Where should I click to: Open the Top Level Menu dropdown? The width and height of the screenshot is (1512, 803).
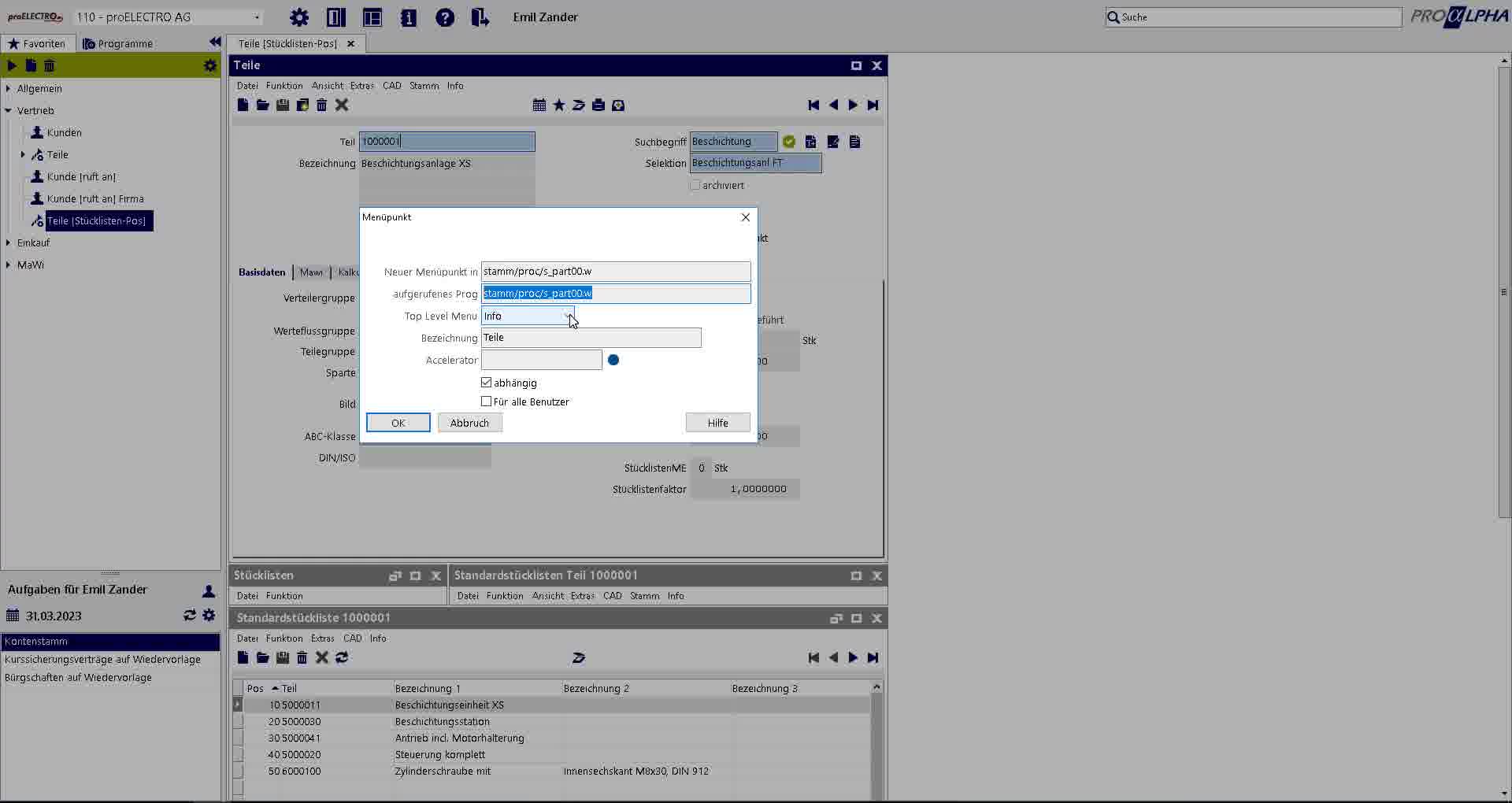click(x=528, y=316)
